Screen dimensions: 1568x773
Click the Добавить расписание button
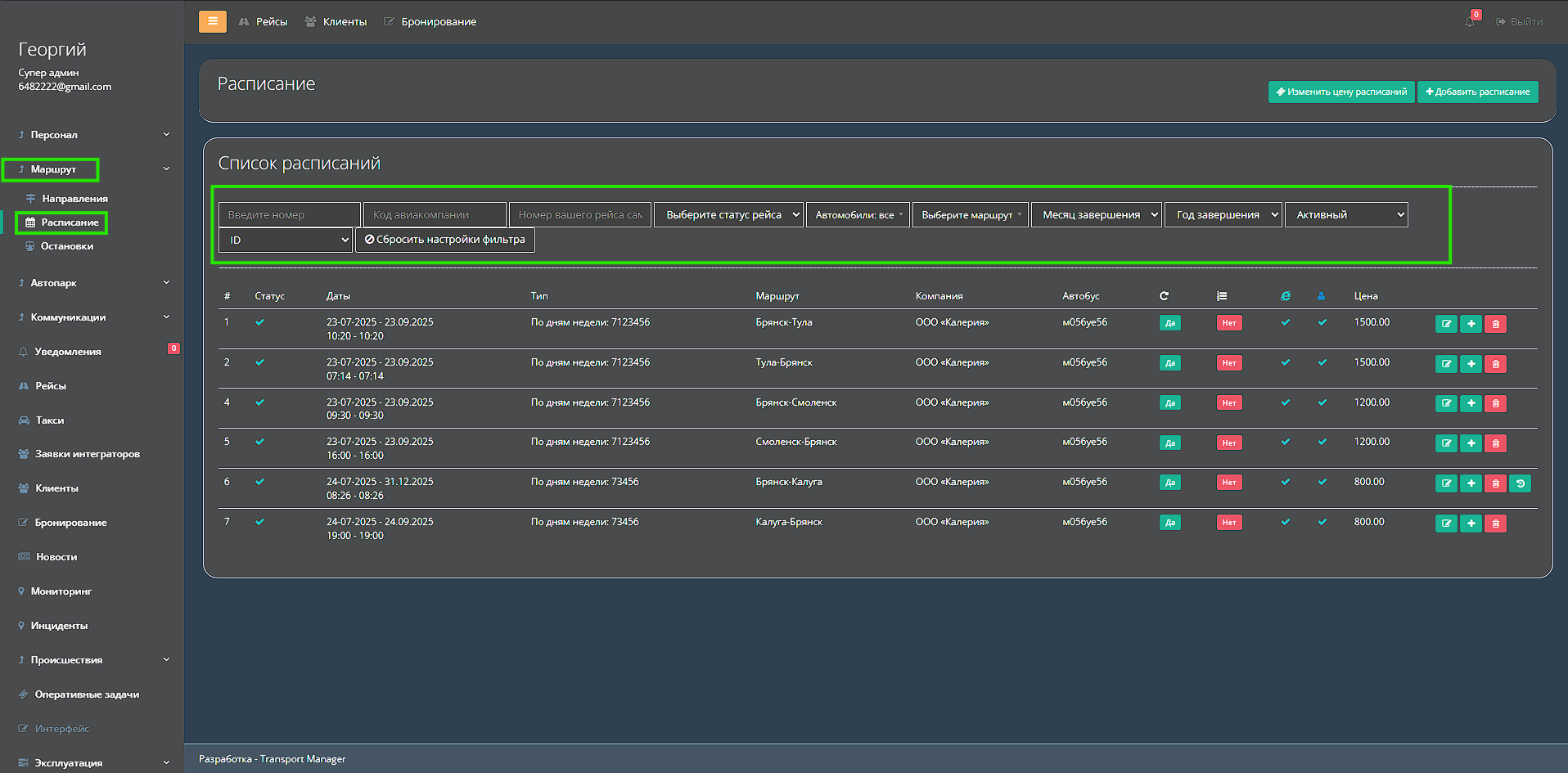[1477, 92]
